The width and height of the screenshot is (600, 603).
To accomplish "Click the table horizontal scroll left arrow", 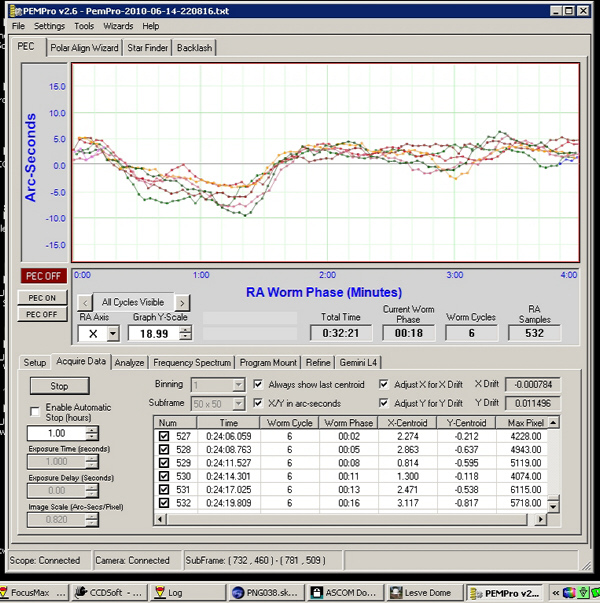I will (x=160, y=520).
